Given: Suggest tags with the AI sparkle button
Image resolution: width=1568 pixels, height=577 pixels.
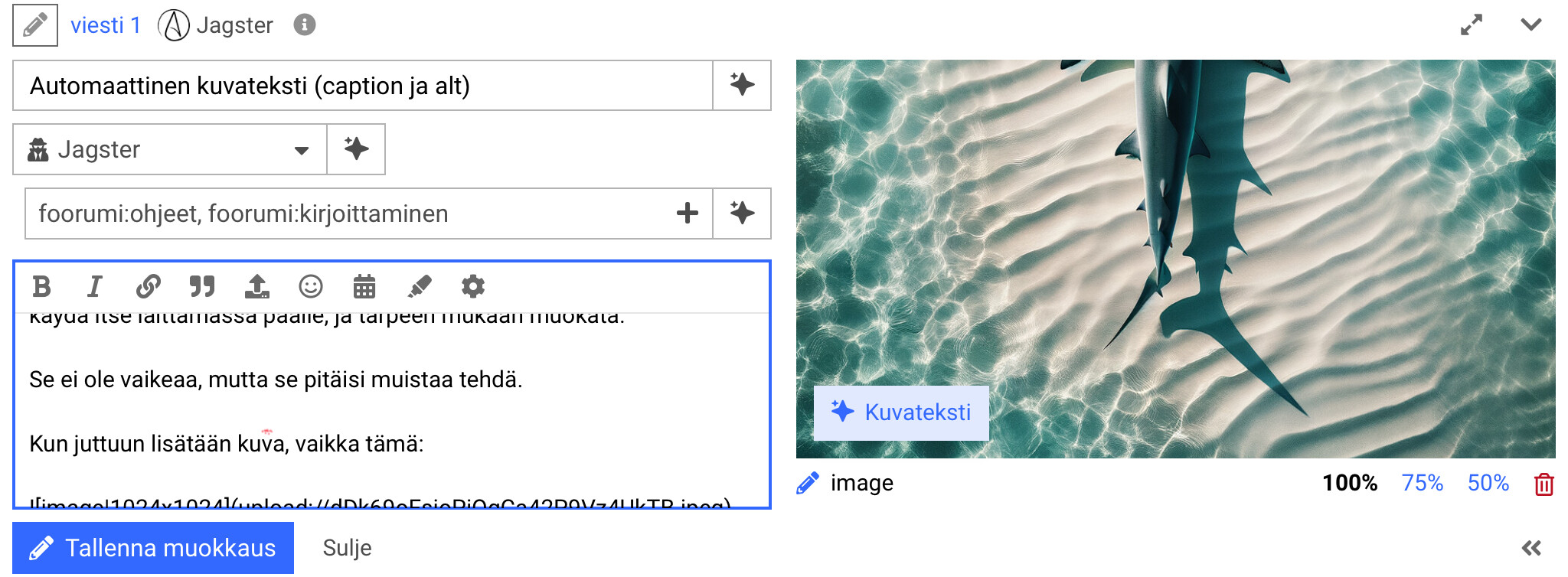Looking at the screenshot, I should click(741, 214).
